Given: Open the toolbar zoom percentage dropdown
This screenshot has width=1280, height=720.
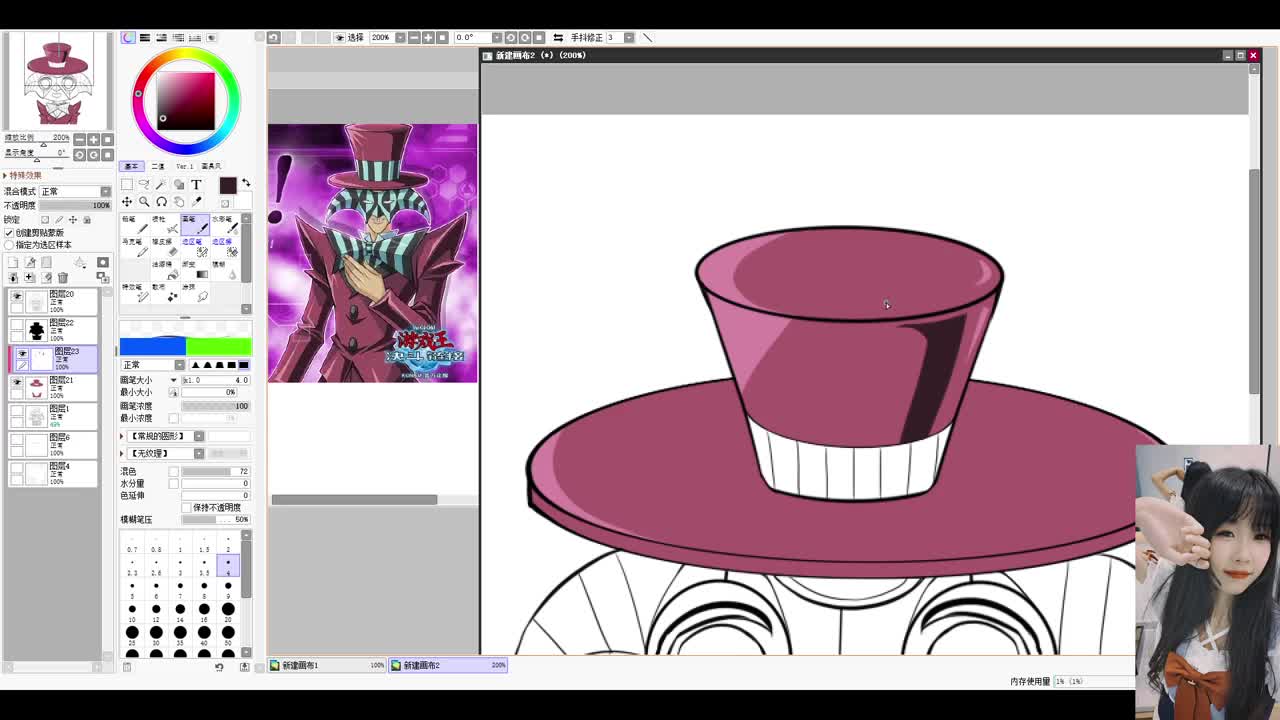Looking at the screenshot, I should point(400,37).
